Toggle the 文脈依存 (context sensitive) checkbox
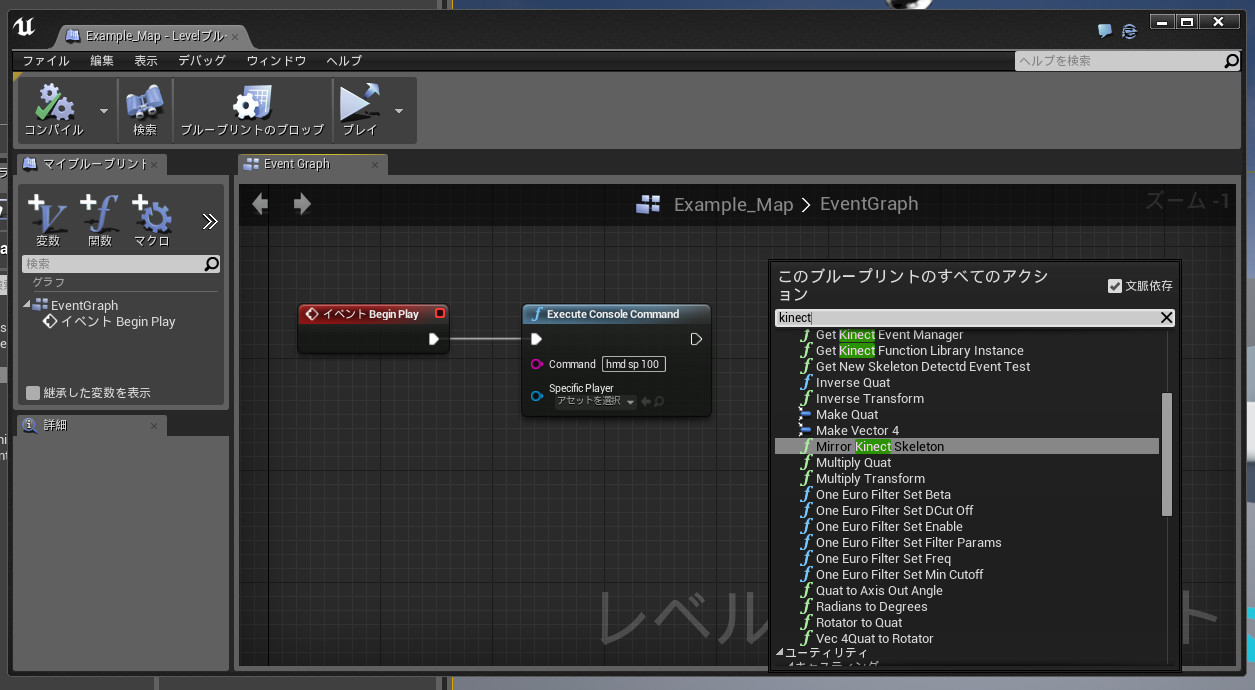The height and width of the screenshot is (690, 1255). [1115, 286]
